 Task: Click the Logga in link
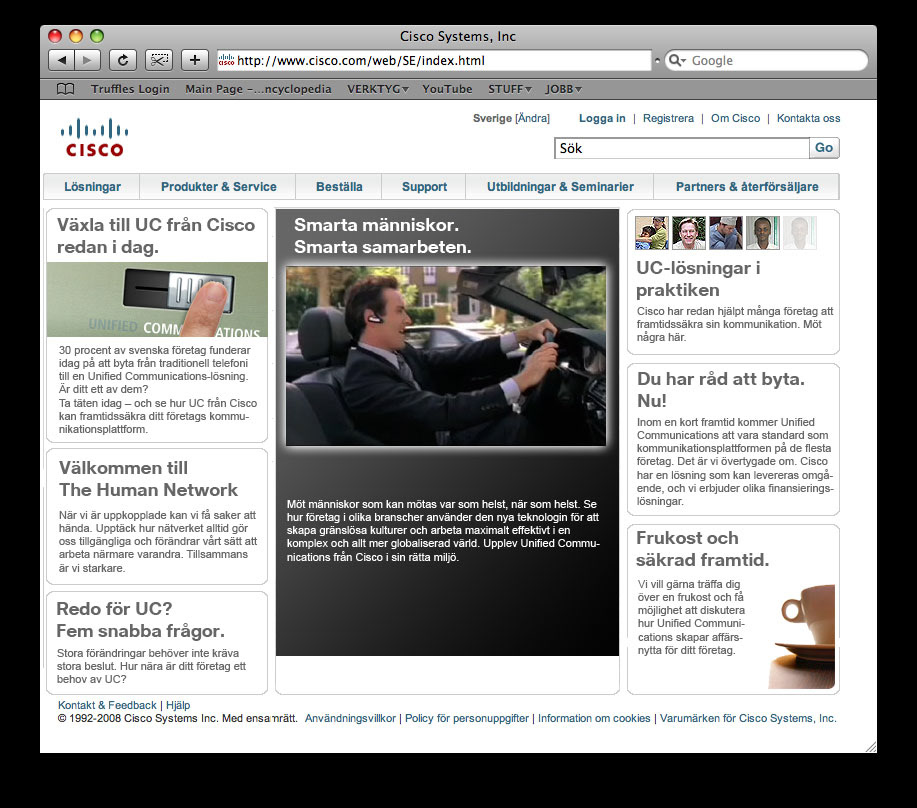[602, 118]
